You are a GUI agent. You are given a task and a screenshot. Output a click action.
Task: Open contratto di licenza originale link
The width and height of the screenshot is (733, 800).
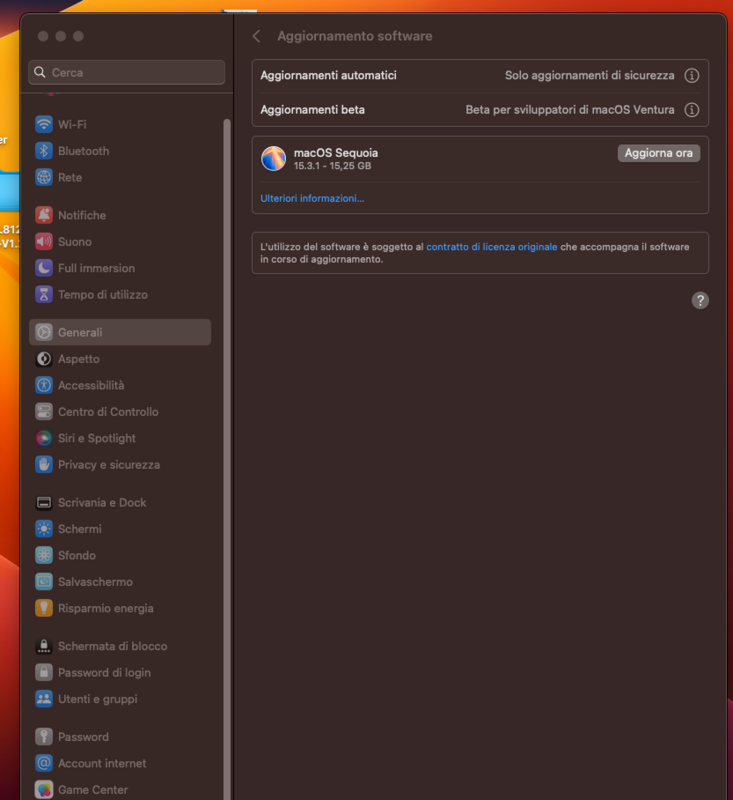[492, 247]
